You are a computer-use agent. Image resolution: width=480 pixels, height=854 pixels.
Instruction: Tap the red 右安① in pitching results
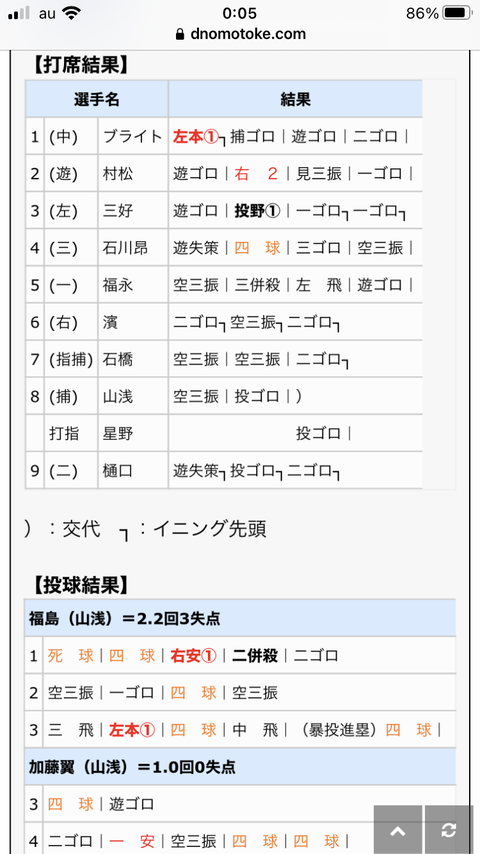click(x=193, y=655)
